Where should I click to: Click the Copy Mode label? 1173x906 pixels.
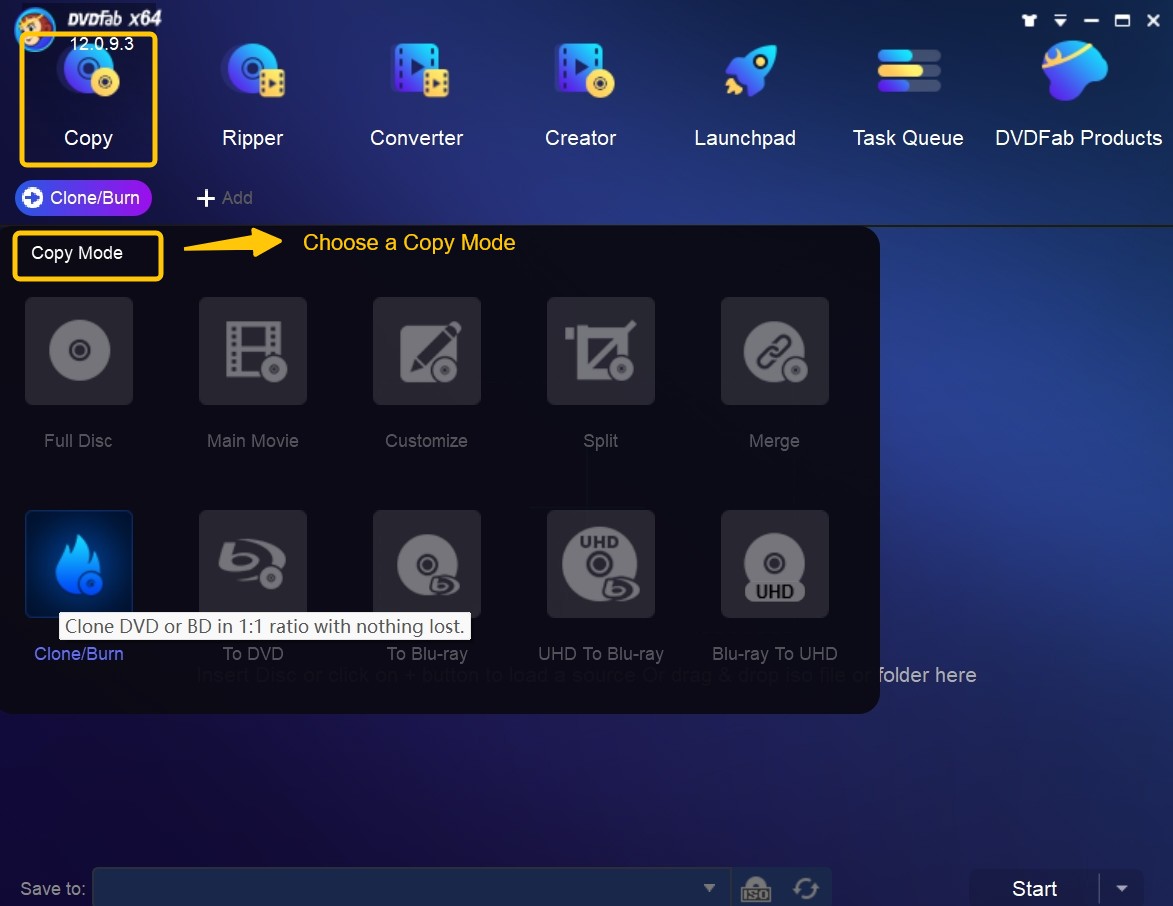click(77, 253)
